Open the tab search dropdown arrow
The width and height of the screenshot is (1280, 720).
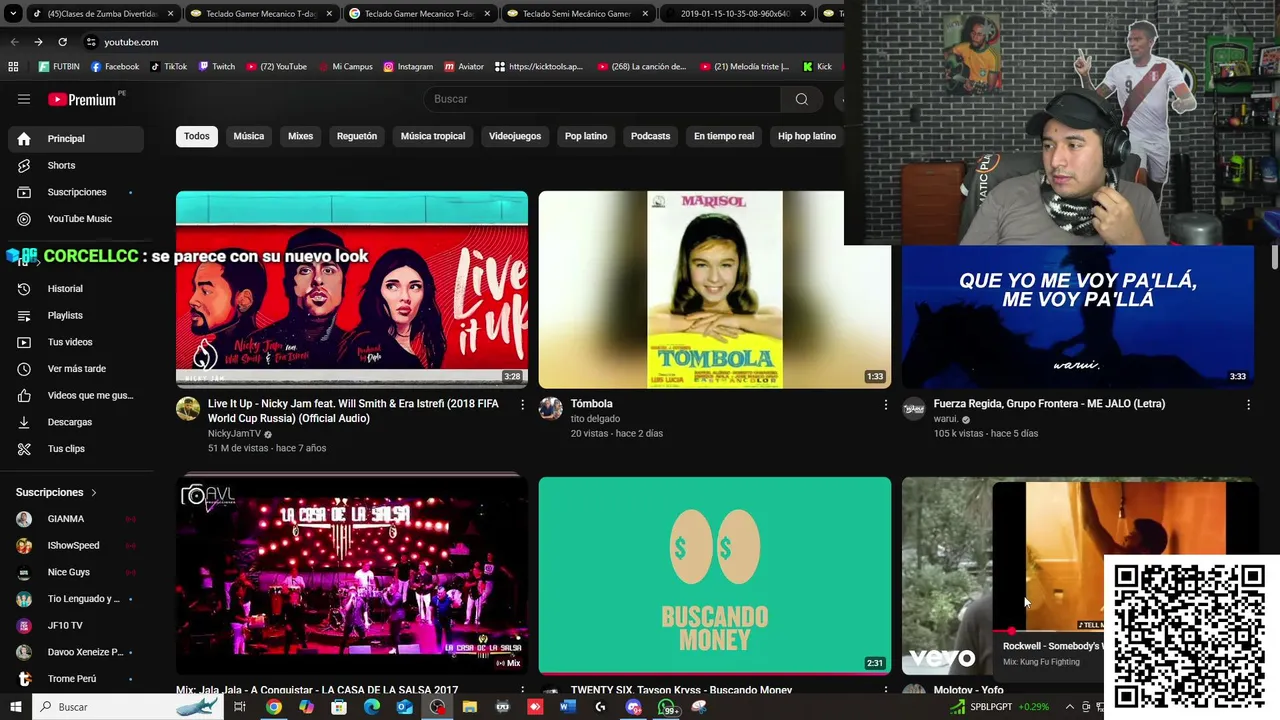(13, 14)
